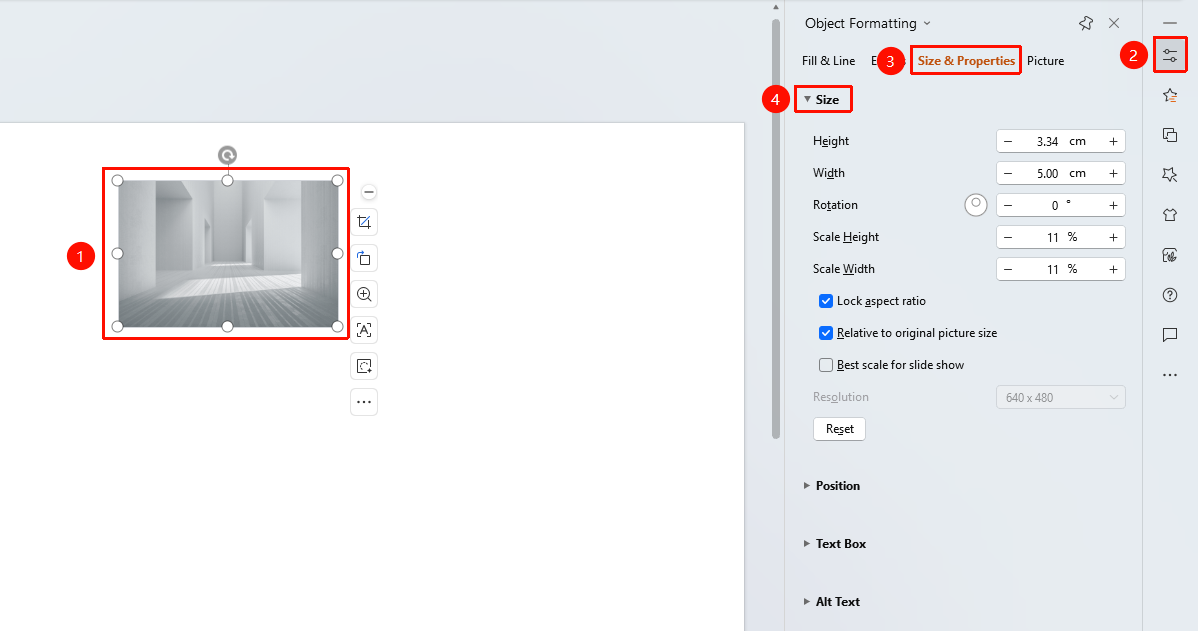Click the sparkle star sidebar icon
This screenshot has width=1198, height=631.
[1170, 175]
